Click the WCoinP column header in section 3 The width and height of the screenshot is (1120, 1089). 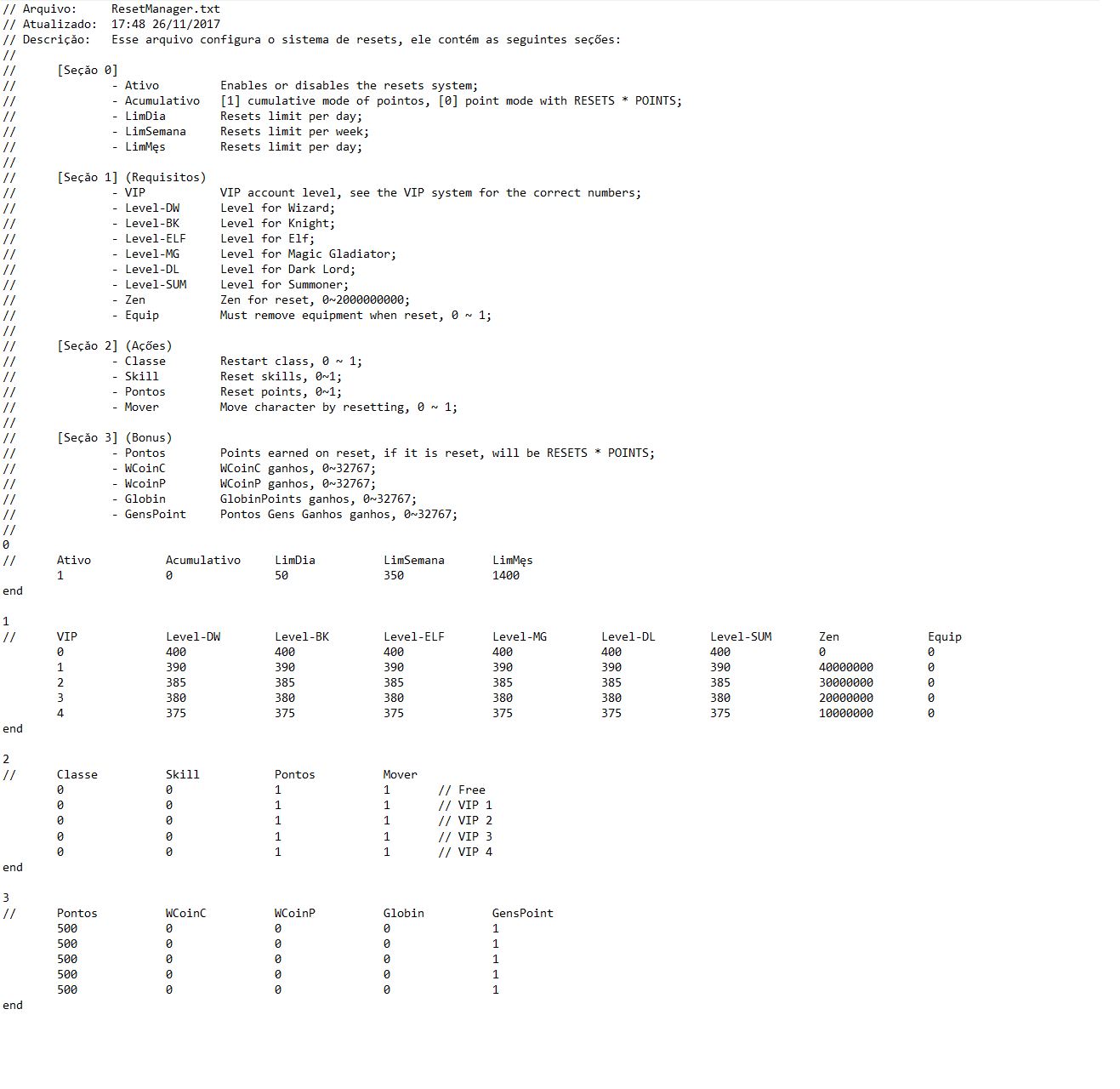[x=295, y=914]
